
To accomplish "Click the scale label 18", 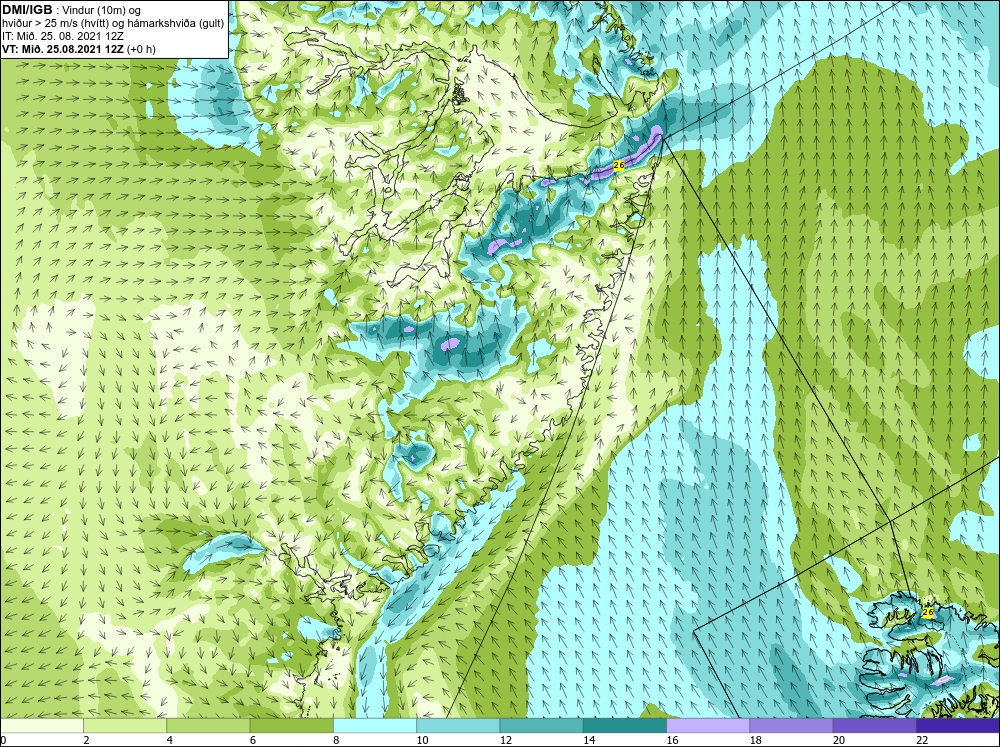I will point(756,740).
